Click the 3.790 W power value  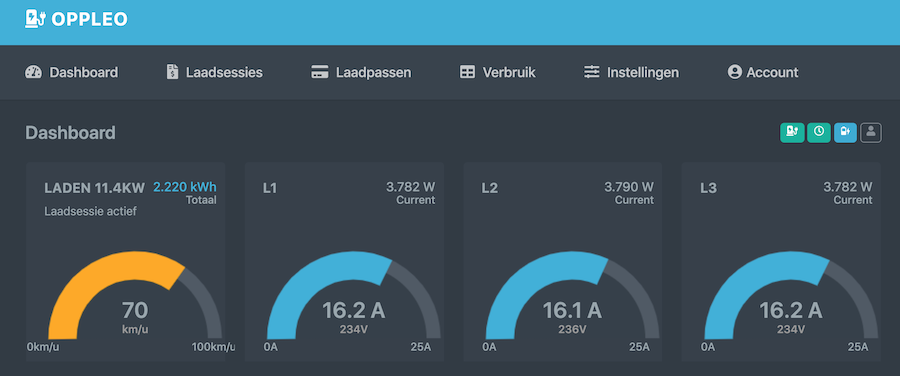(629, 187)
